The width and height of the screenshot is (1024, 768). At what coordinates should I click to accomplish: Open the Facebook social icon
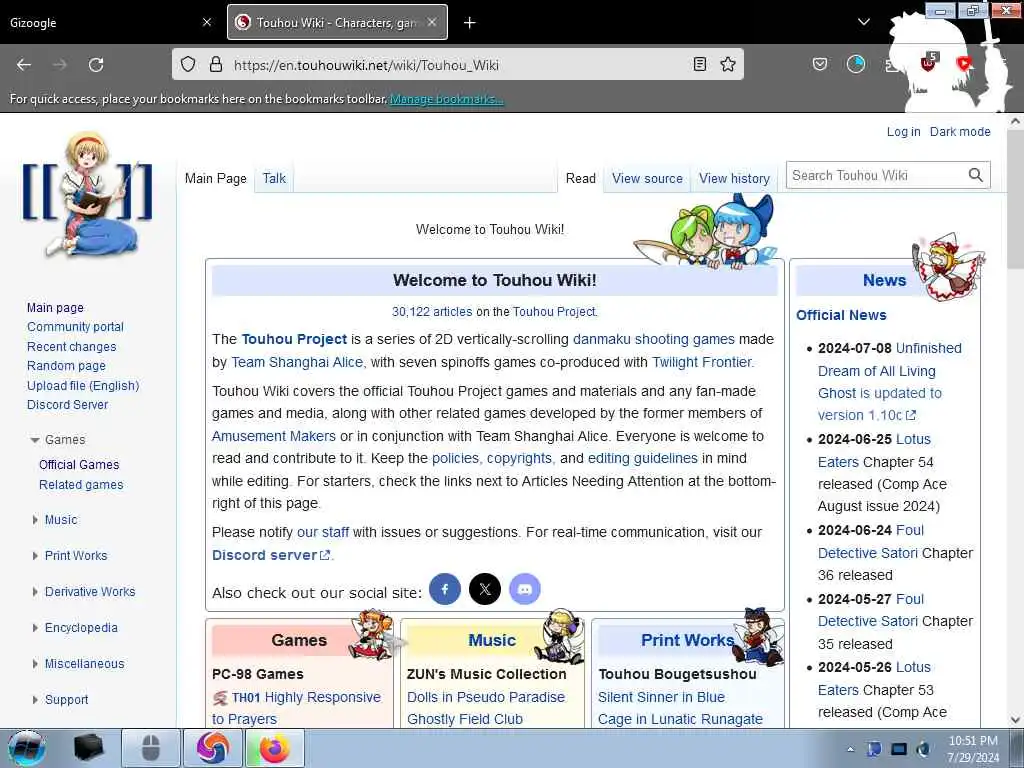445,589
